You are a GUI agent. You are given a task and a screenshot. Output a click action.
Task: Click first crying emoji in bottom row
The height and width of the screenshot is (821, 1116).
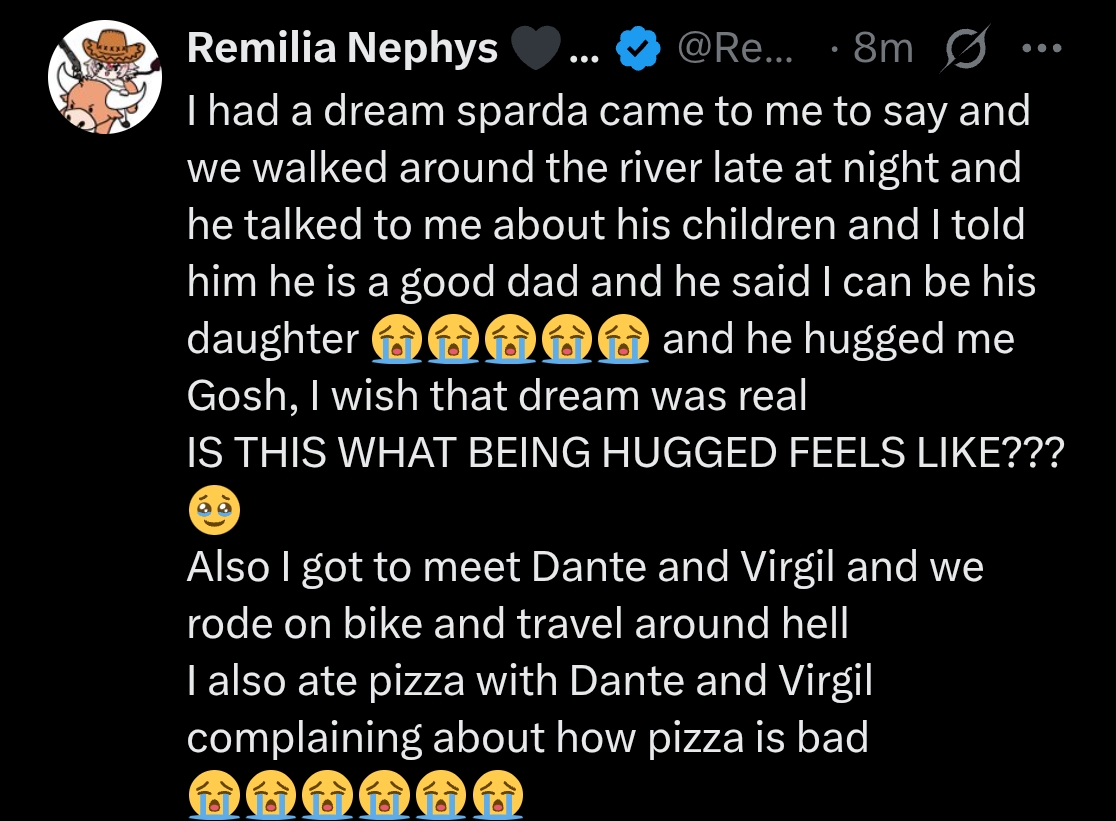coord(214,797)
